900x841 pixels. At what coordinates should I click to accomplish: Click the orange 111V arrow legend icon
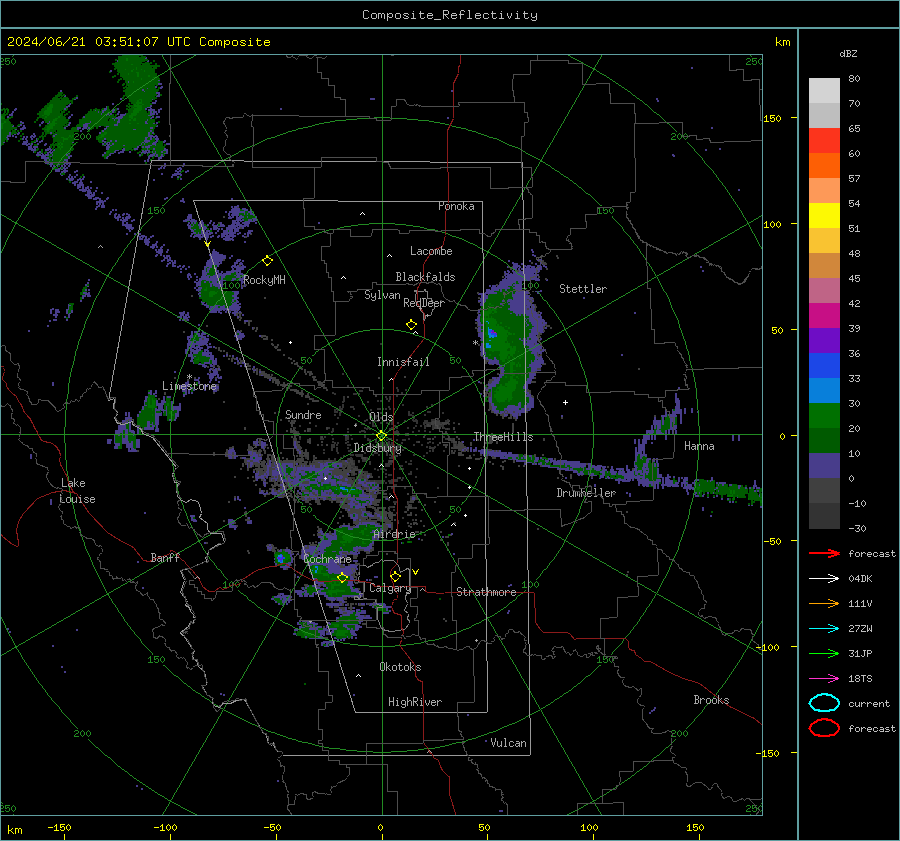pos(824,603)
